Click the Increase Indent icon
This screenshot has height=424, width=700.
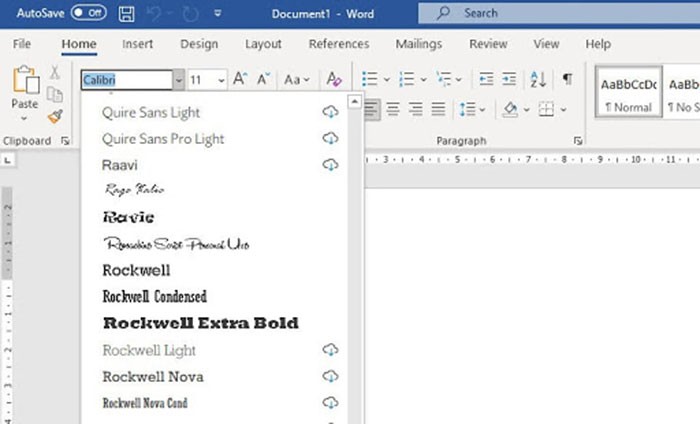pos(509,79)
